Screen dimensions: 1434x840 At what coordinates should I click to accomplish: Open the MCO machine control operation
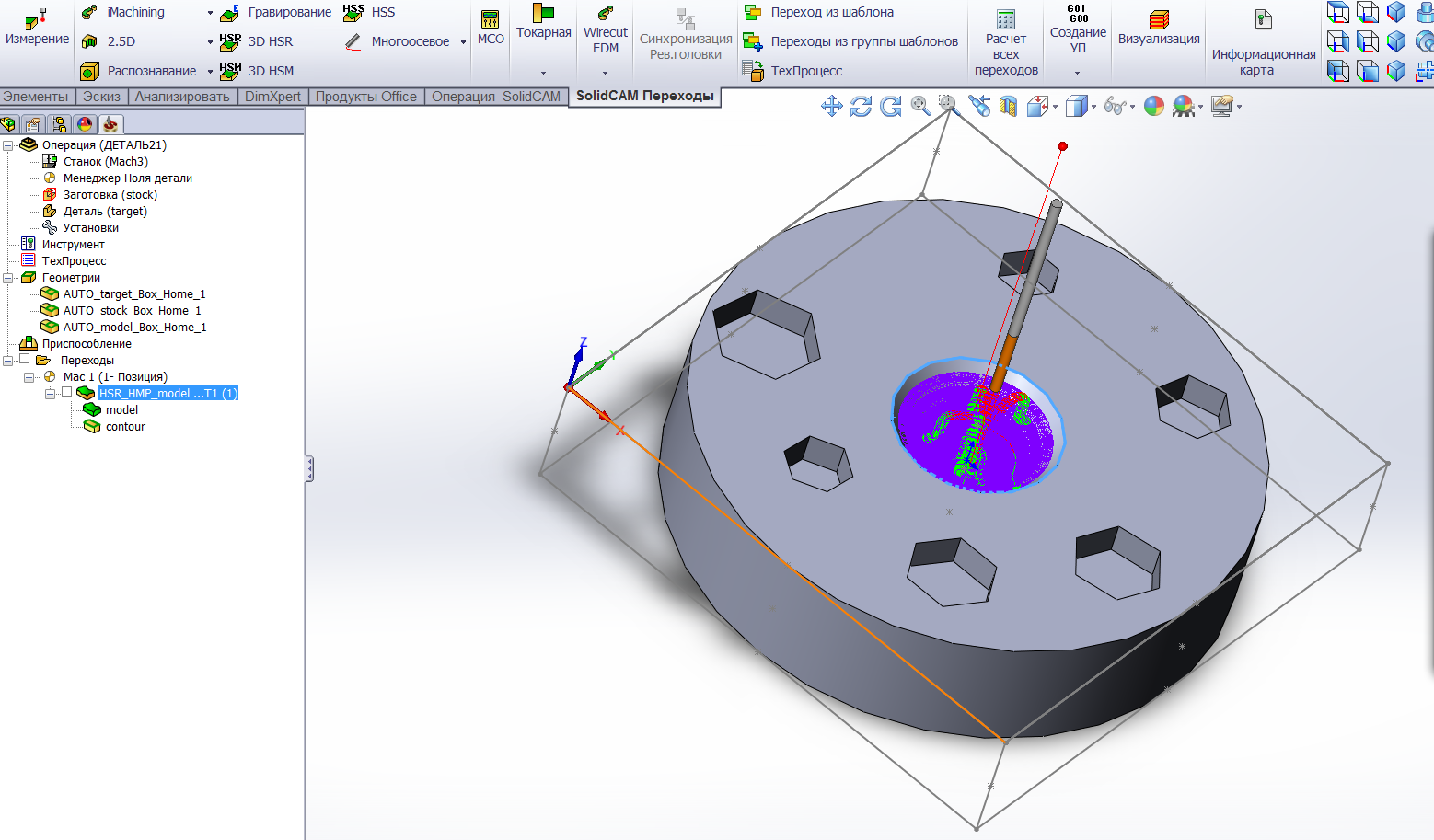click(491, 28)
